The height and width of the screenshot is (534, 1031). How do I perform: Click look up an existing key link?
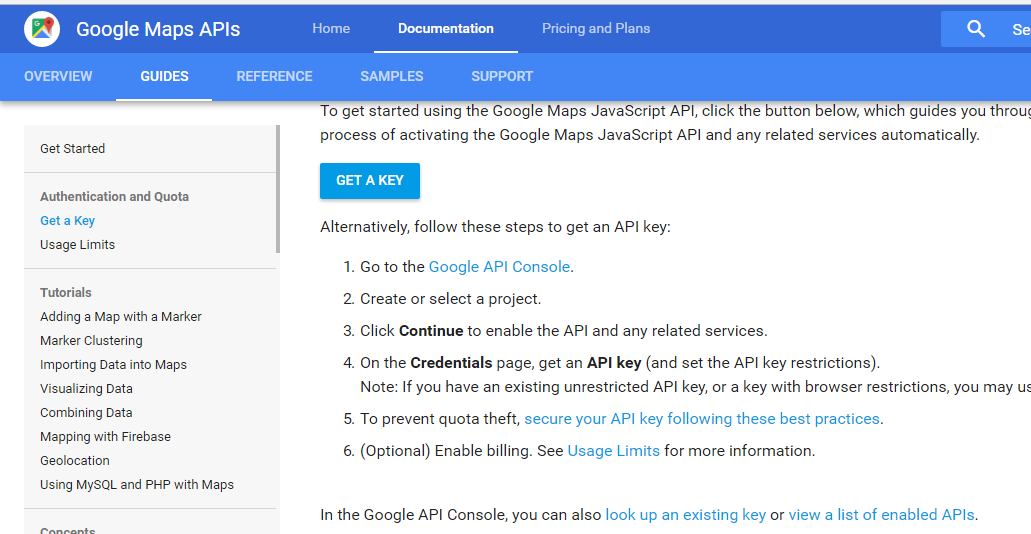[x=685, y=515]
